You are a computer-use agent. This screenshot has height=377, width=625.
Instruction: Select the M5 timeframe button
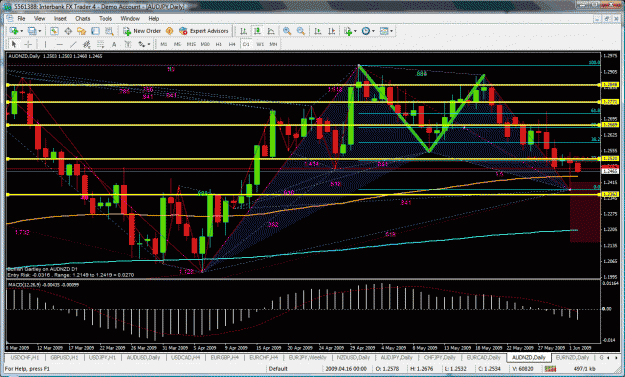[x=177, y=44]
